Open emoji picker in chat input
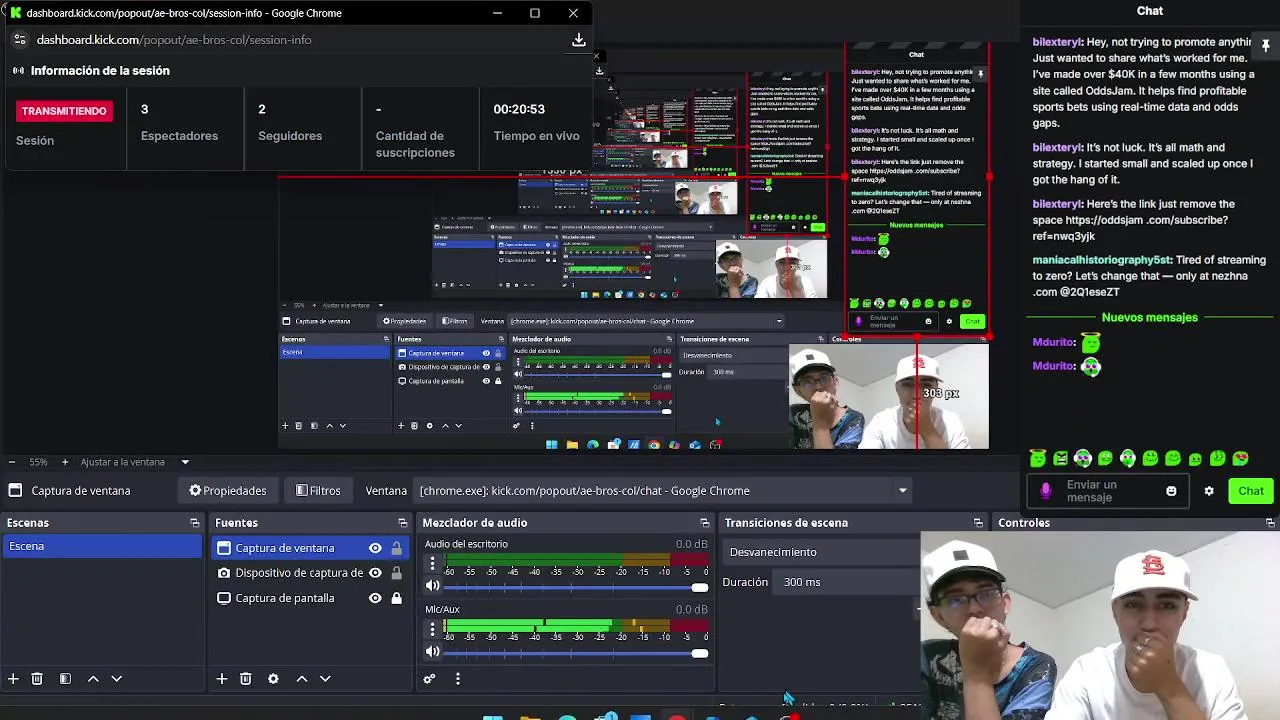This screenshot has width=1280, height=720. tap(1171, 491)
